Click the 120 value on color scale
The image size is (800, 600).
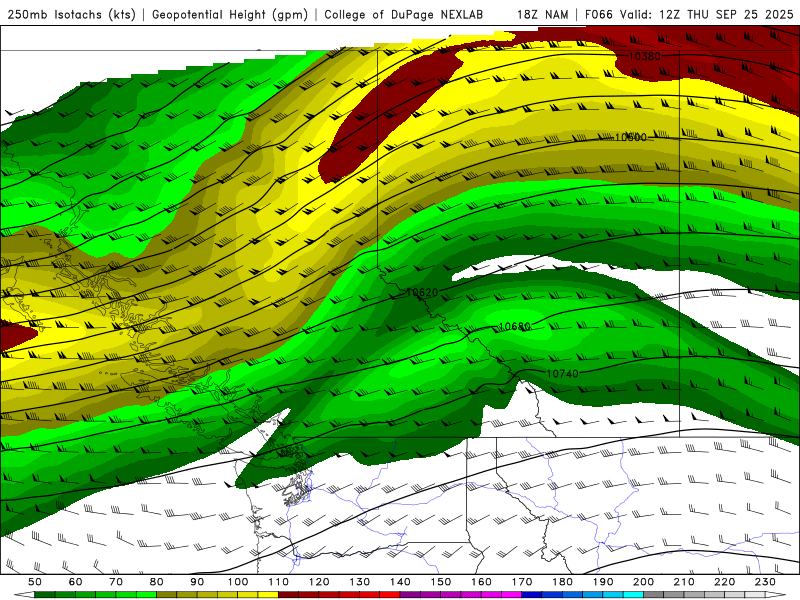319,582
